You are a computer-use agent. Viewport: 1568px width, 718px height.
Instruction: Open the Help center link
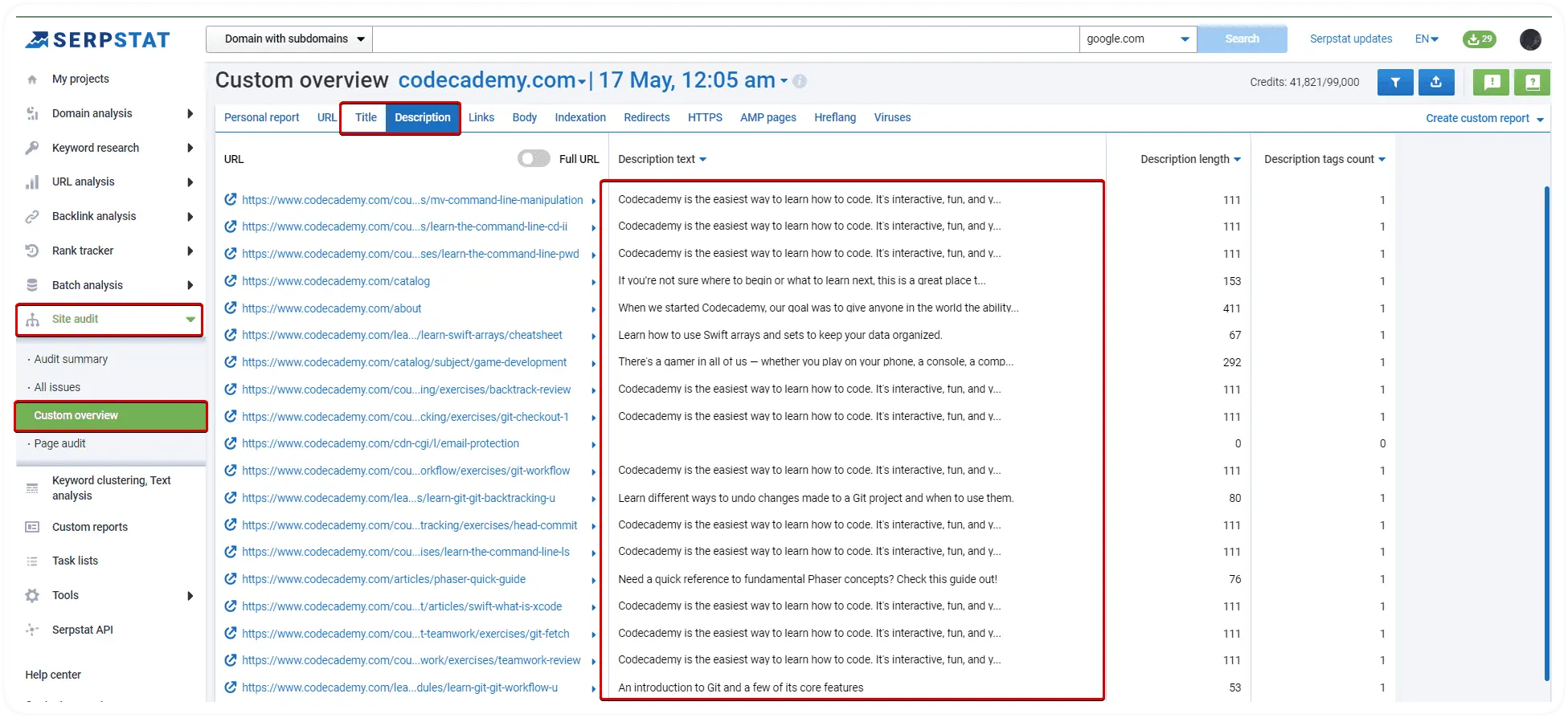tap(53, 675)
